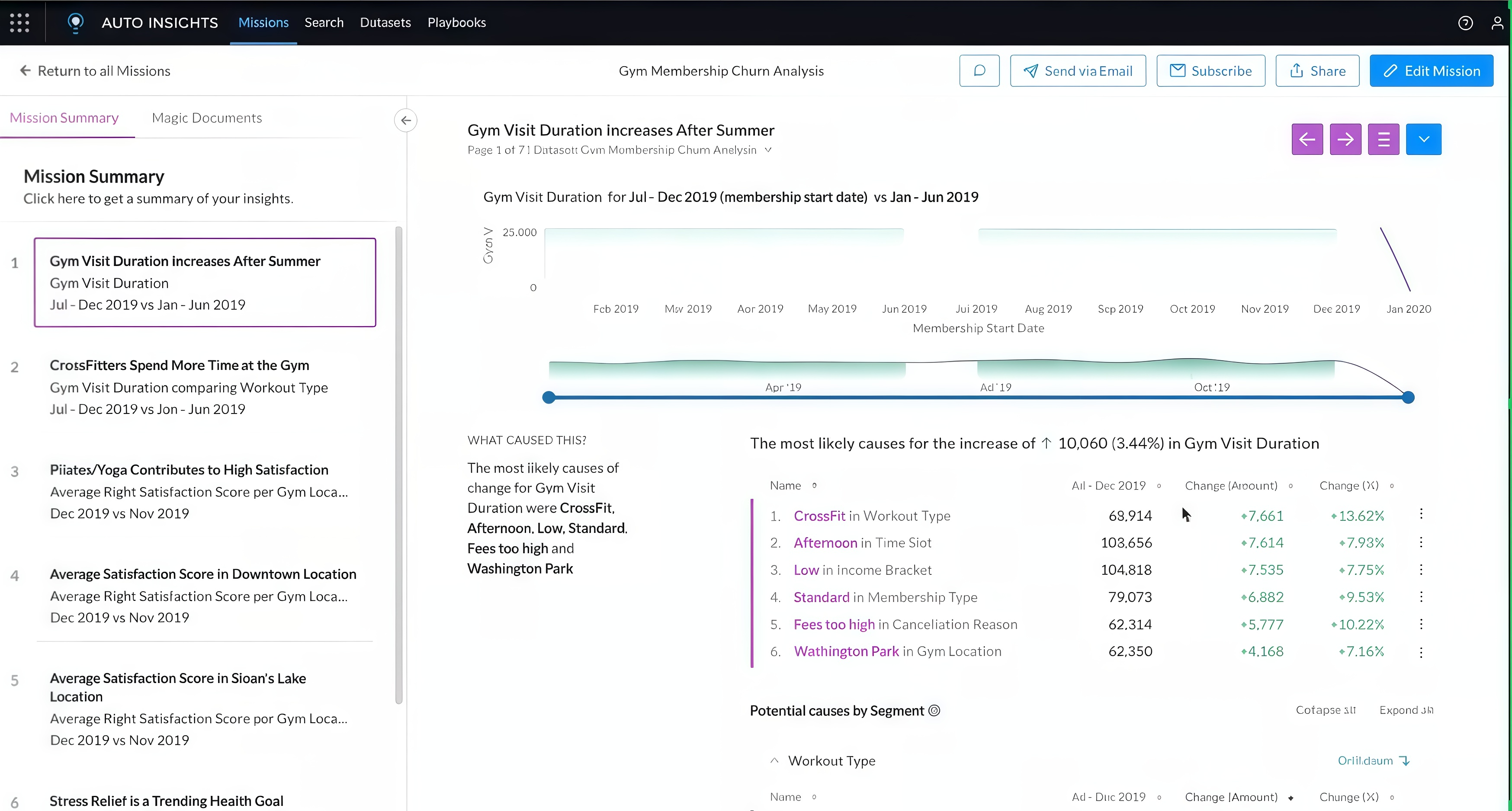Image resolution: width=1512 pixels, height=811 pixels.
Task: Collapse the Workout Type segment
Action: [x=774, y=760]
